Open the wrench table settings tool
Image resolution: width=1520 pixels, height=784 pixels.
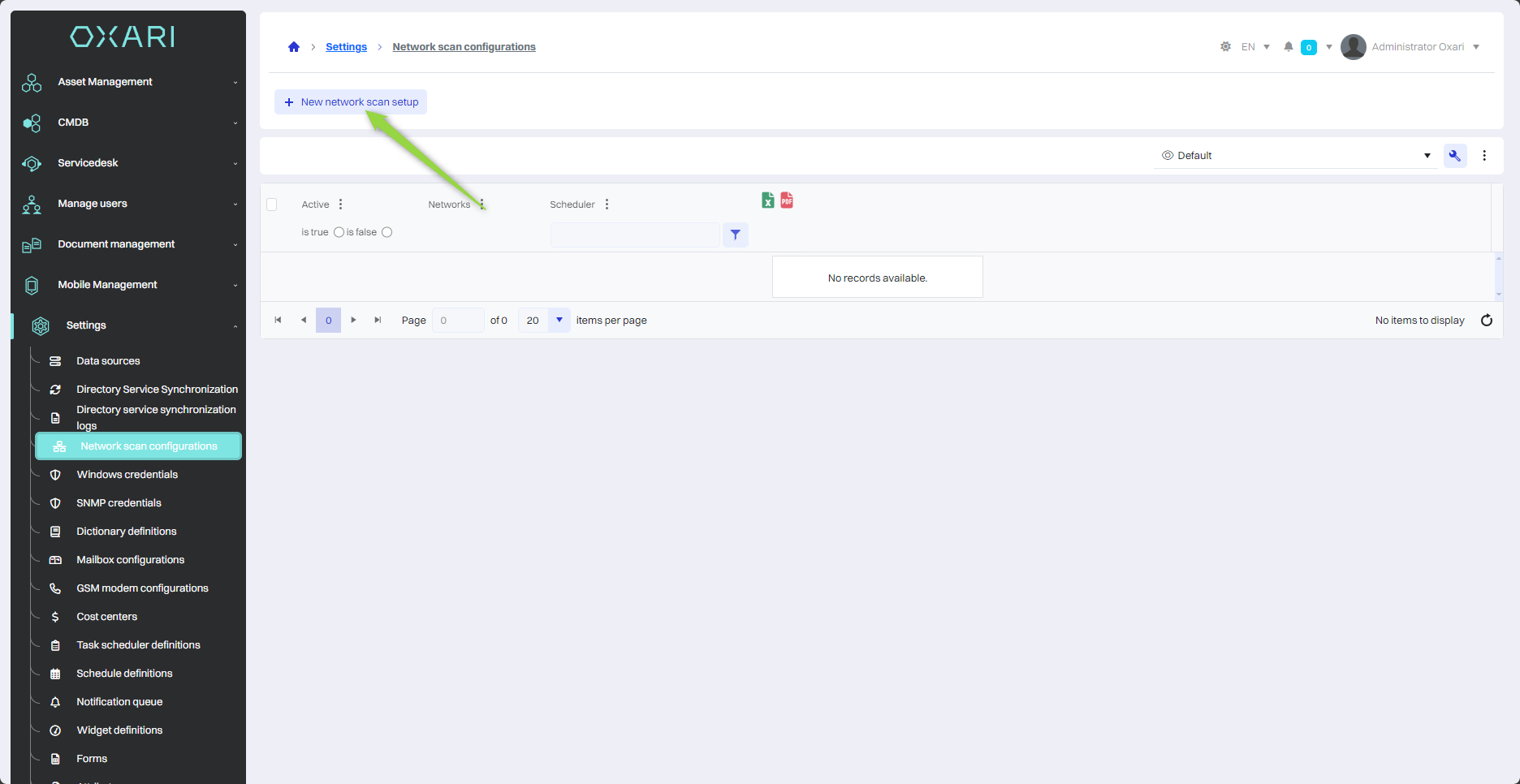click(1454, 156)
